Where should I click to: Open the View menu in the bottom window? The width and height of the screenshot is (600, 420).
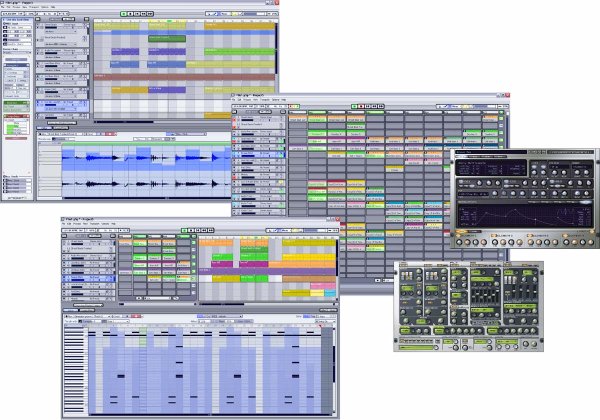85,223
